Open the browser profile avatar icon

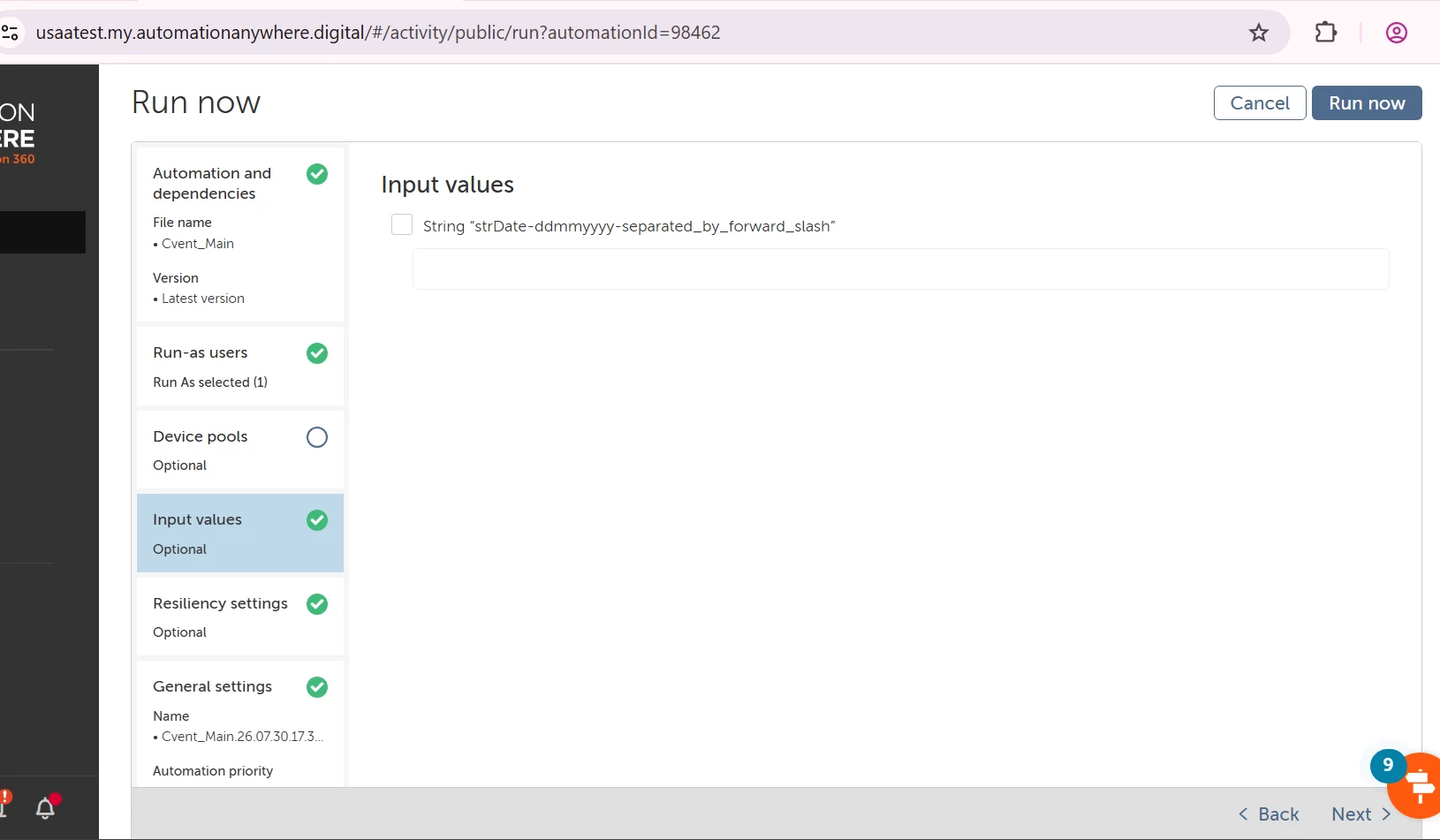[1397, 33]
